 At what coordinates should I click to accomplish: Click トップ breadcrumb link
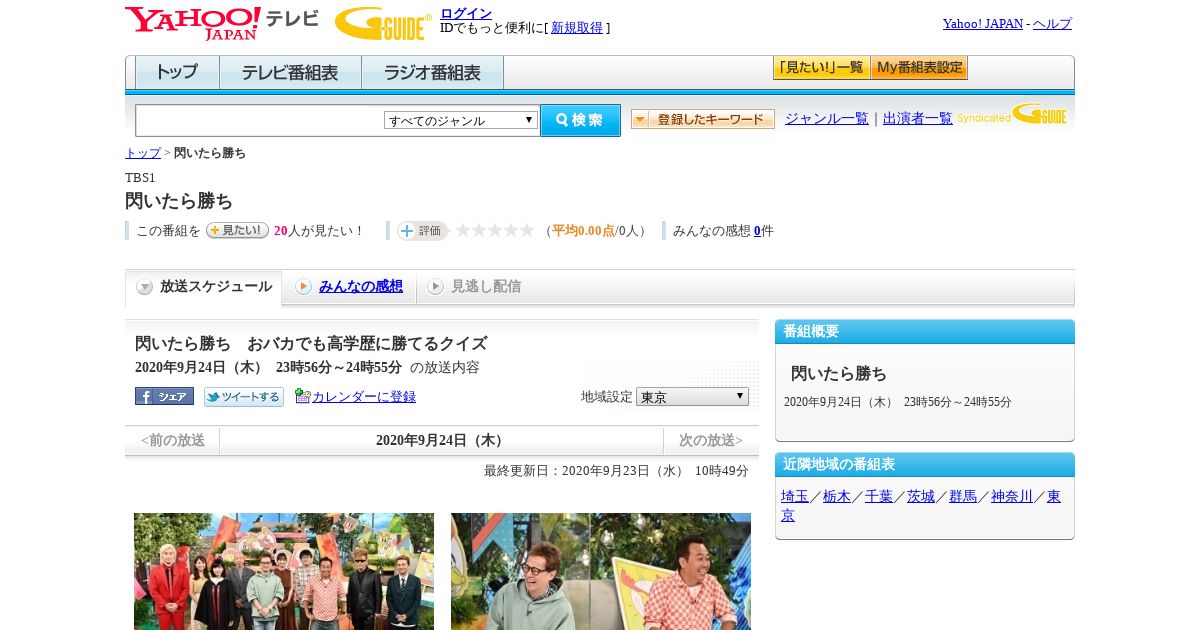click(143, 153)
